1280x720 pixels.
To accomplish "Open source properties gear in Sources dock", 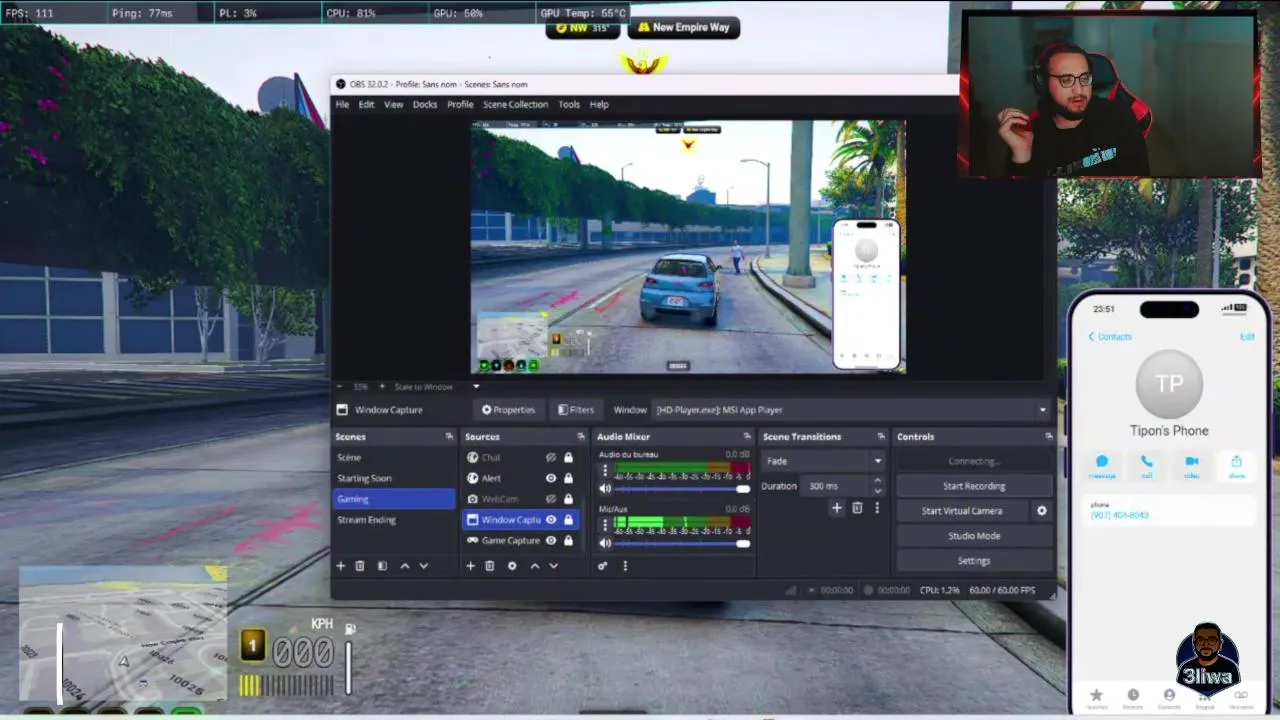I will (512, 566).
